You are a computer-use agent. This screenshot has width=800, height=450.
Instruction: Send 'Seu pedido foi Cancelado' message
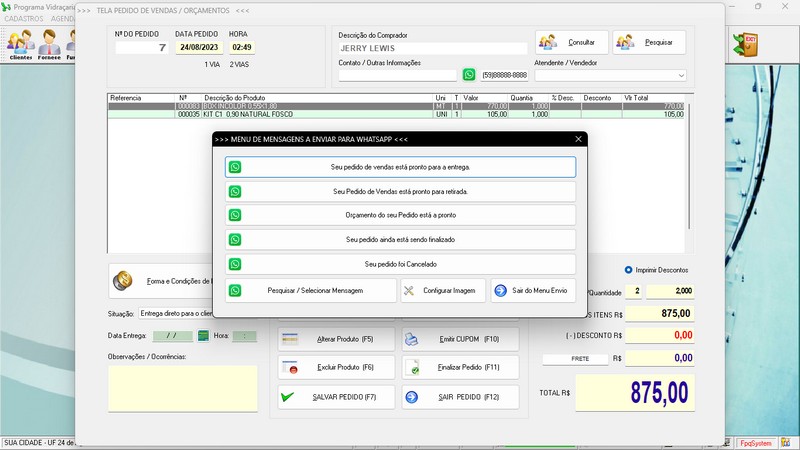401,264
